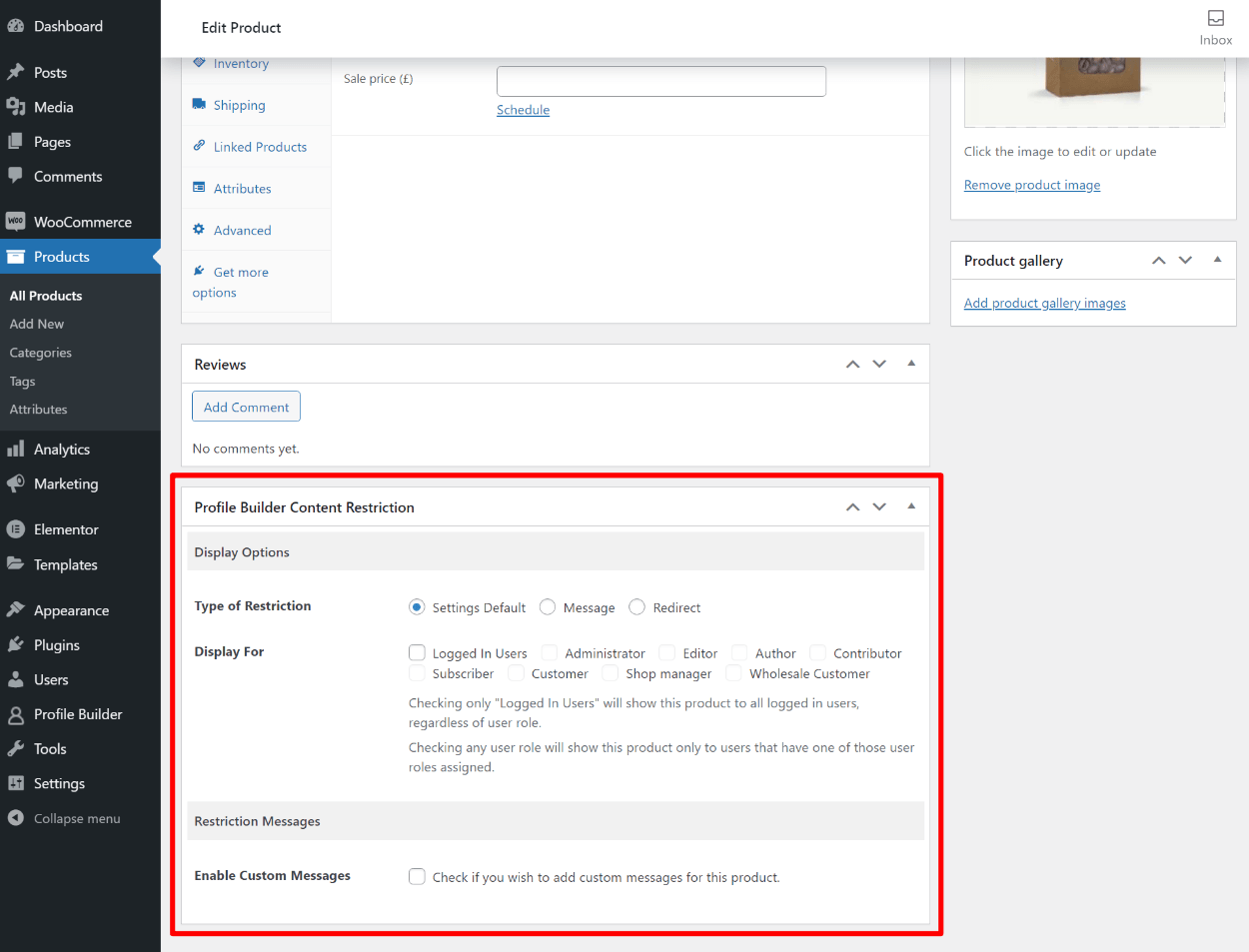Click the Linked Products chain icon

[199, 146]
